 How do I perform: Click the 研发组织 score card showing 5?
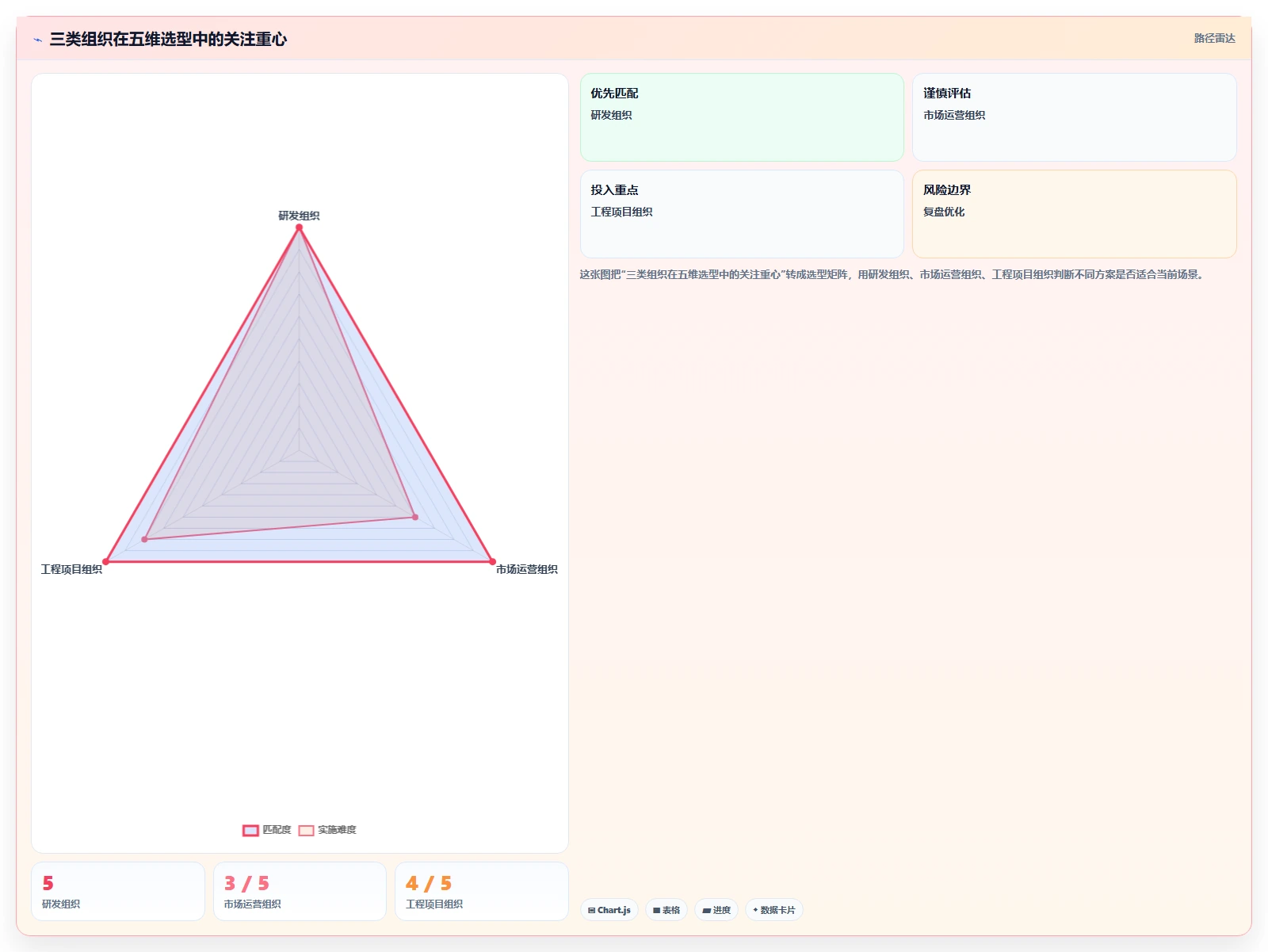118,891
